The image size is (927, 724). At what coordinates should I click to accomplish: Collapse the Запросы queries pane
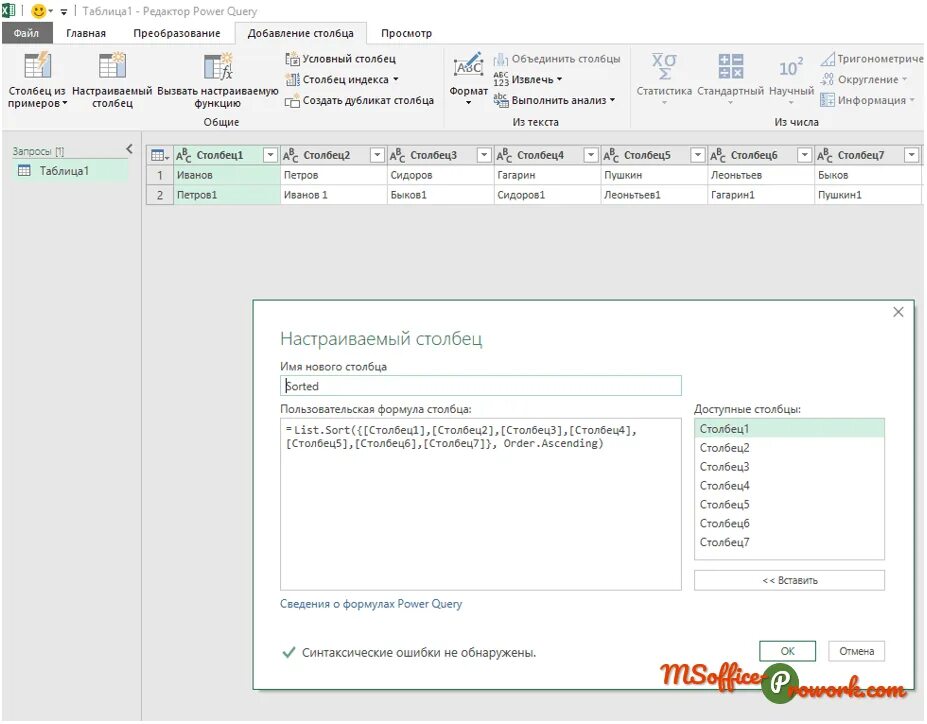coord(129,150)
